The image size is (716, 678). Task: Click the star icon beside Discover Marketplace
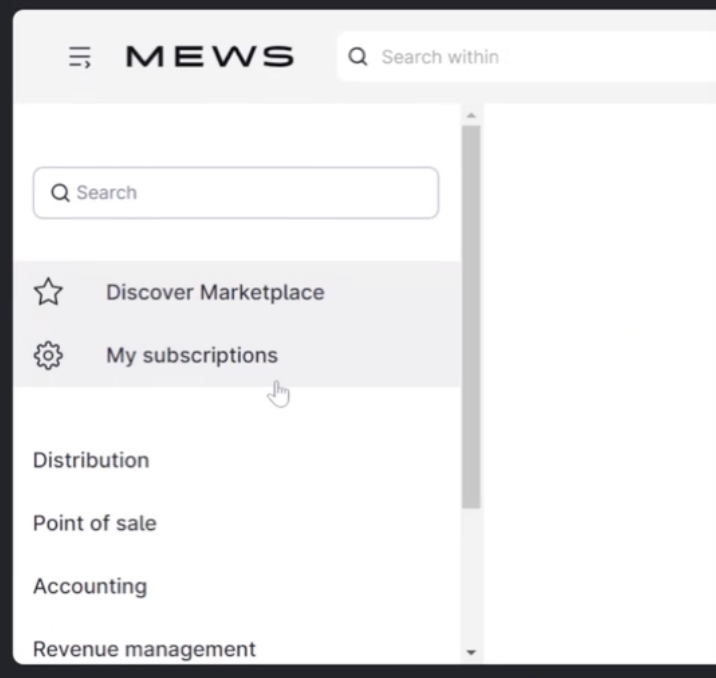48,292
